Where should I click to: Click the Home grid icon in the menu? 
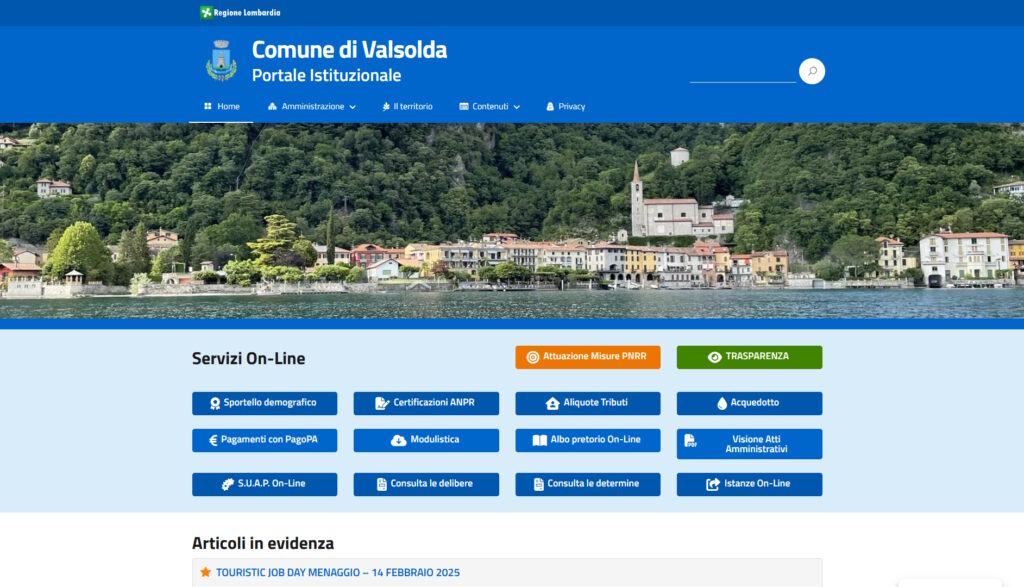click(x=208, y=106)
